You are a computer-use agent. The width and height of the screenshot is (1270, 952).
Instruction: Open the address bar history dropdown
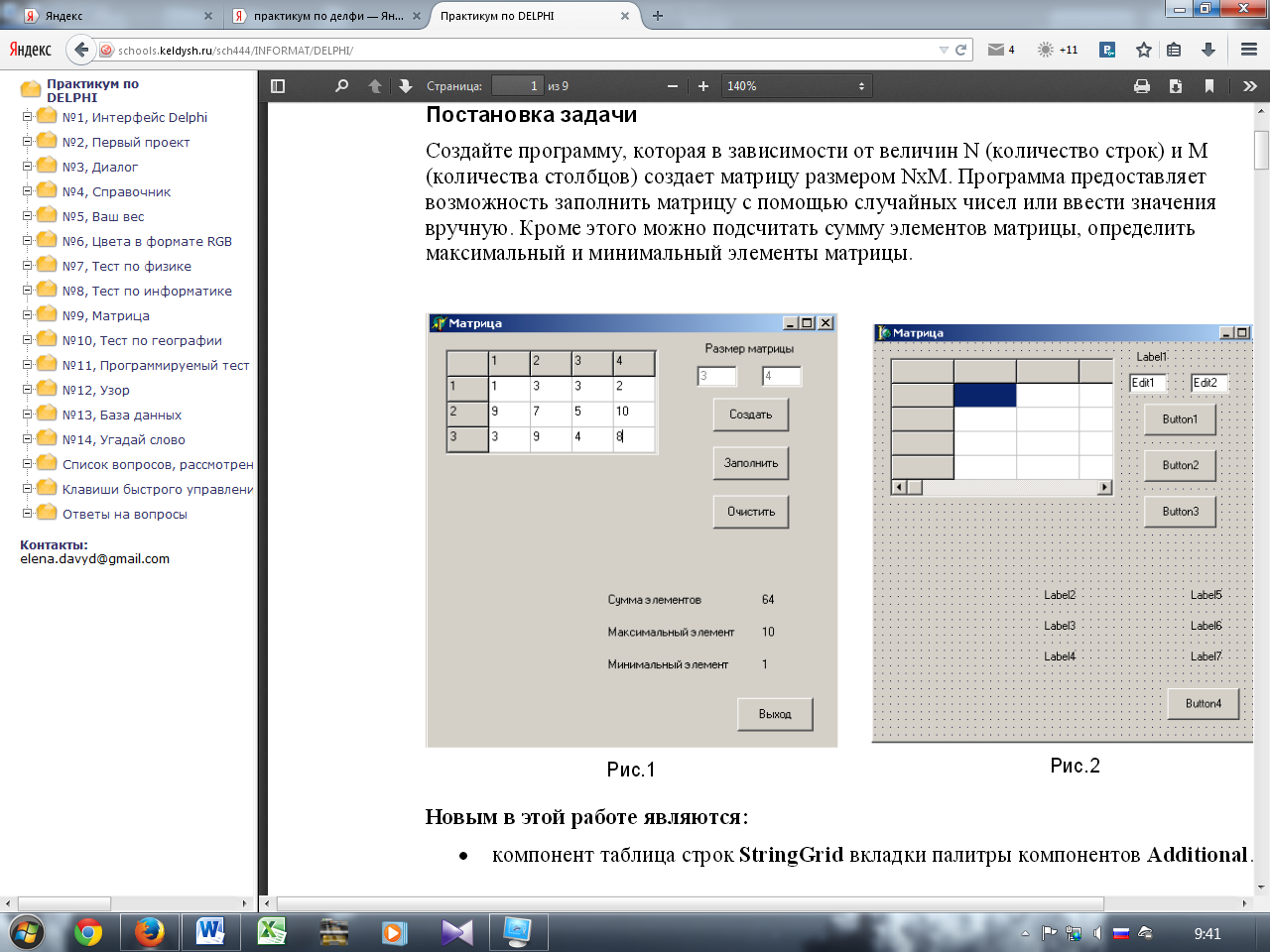[944, 50]
